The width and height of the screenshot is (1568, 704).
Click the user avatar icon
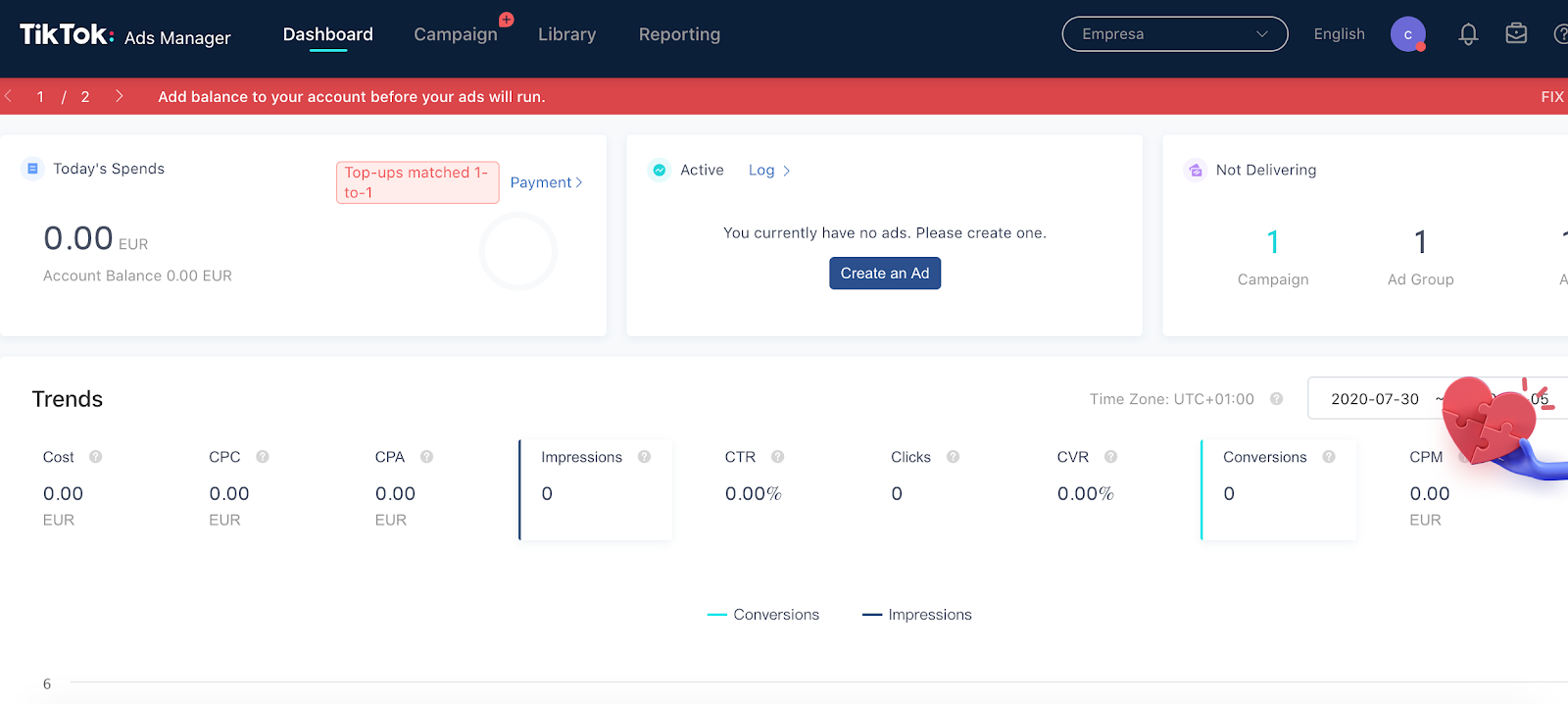1408,34
